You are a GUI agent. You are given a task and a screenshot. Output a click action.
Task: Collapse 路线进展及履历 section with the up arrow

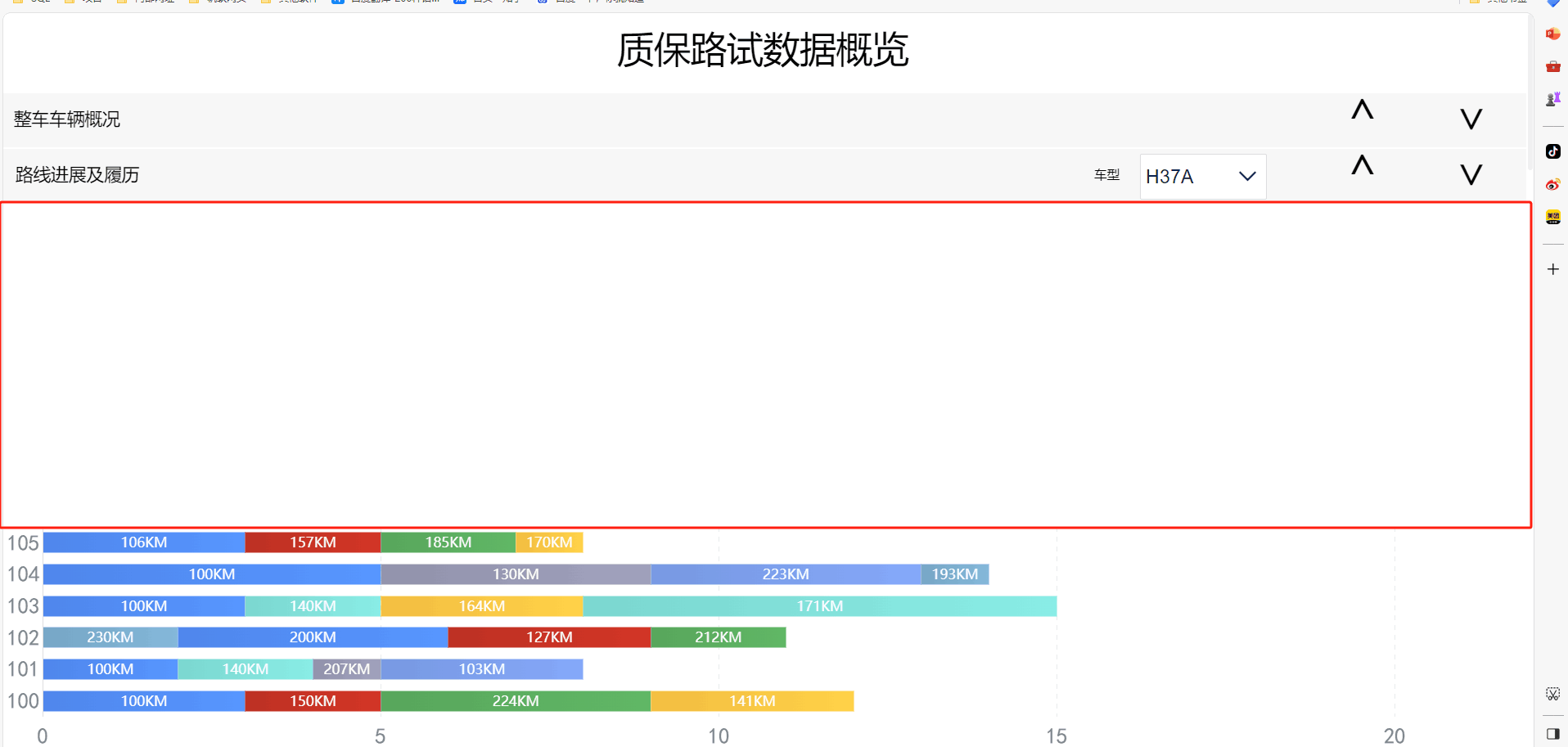pos(1362,165)
